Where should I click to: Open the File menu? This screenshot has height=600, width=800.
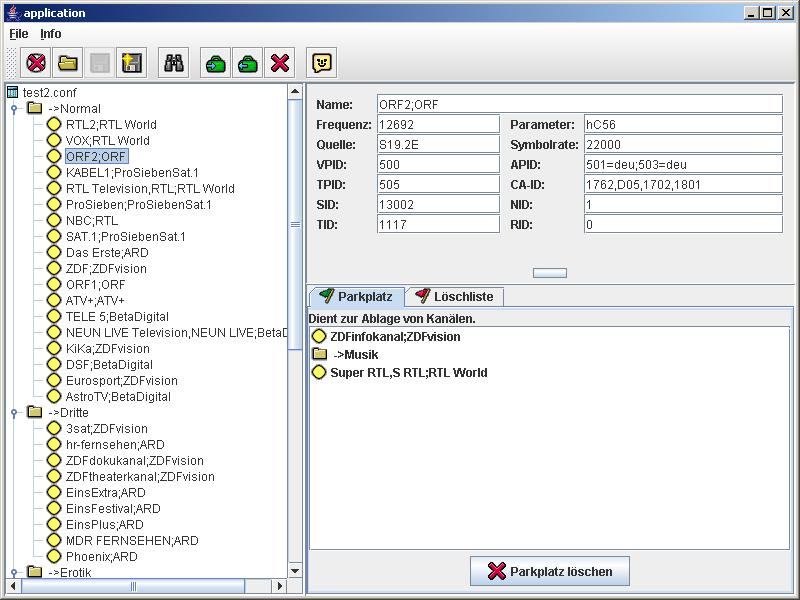pos(19,34)
